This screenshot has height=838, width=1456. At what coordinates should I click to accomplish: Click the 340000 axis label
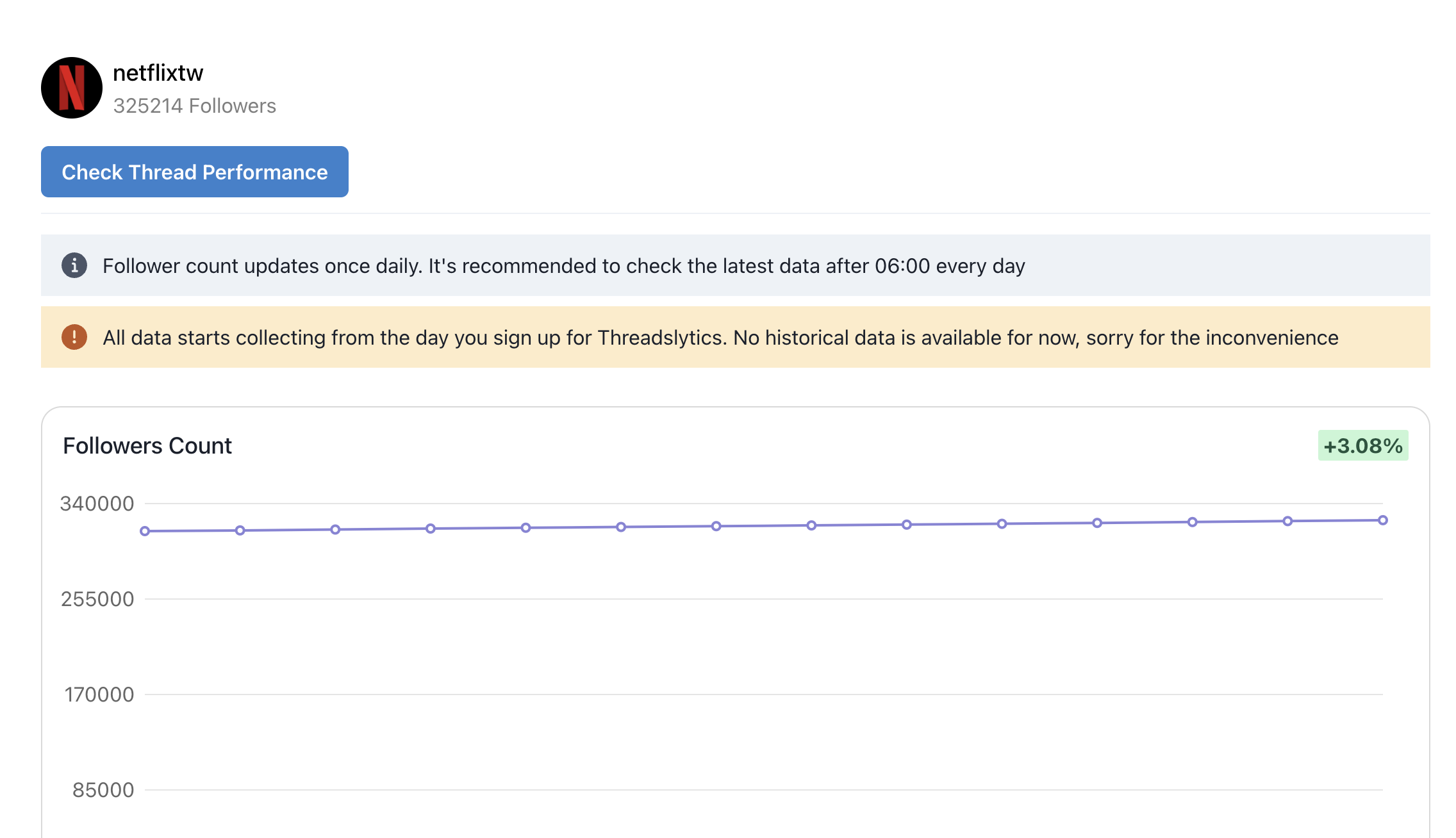97,504
